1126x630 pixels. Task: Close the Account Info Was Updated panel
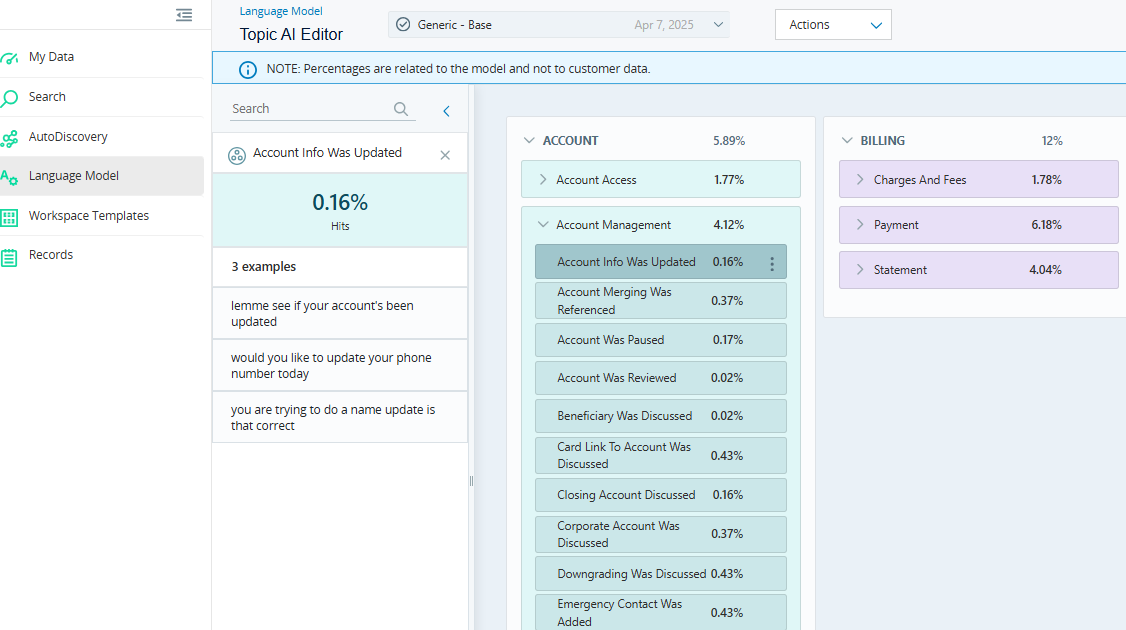[x=445, y=155]
